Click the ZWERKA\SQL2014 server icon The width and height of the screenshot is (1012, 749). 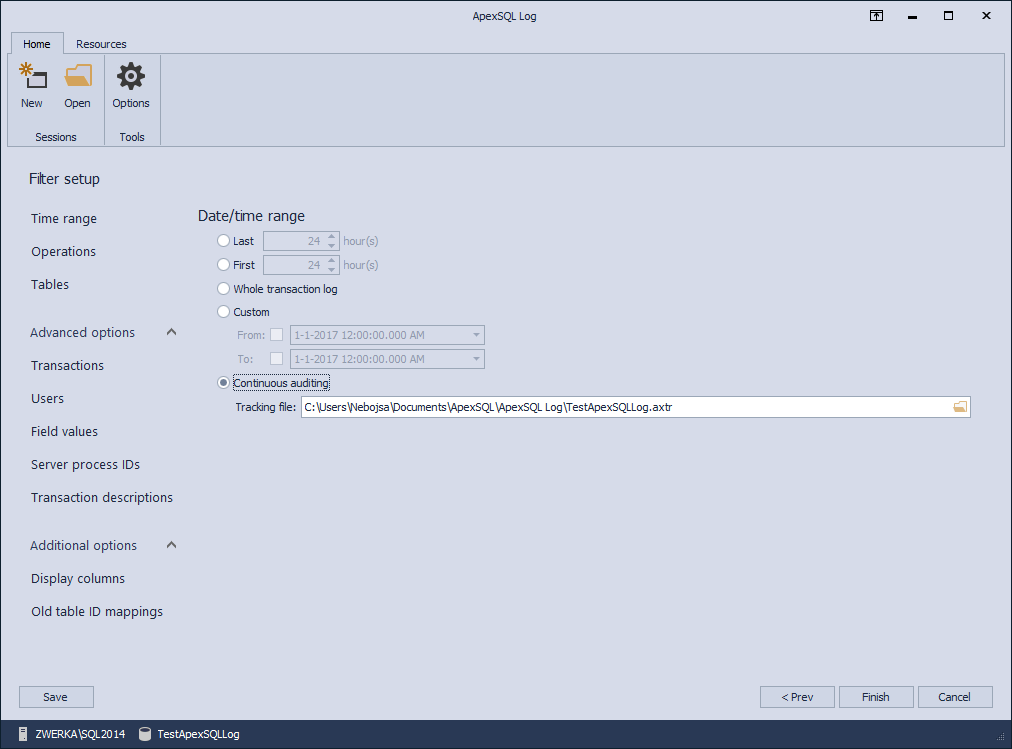(x=23, y=734)
